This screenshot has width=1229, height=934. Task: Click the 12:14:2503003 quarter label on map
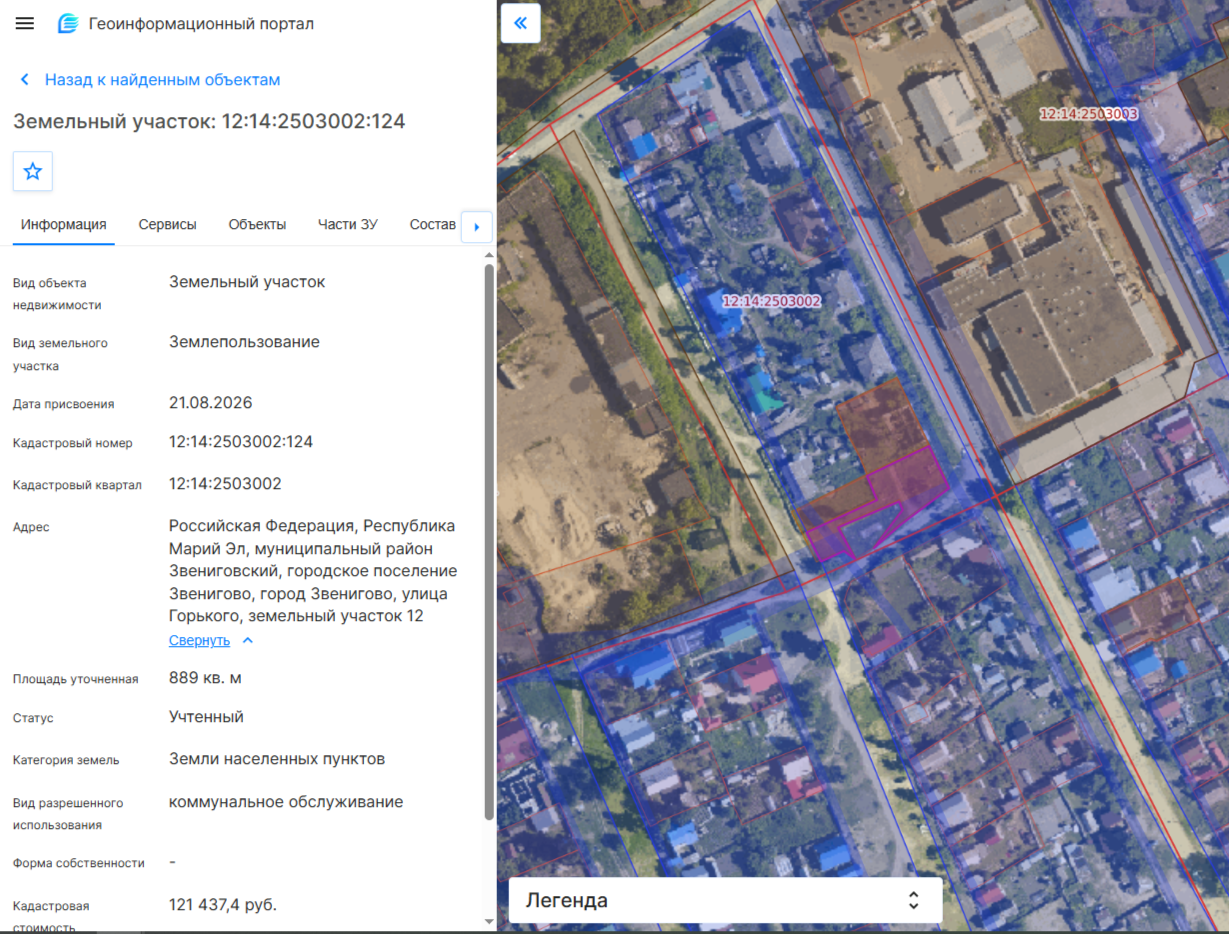1088,114
